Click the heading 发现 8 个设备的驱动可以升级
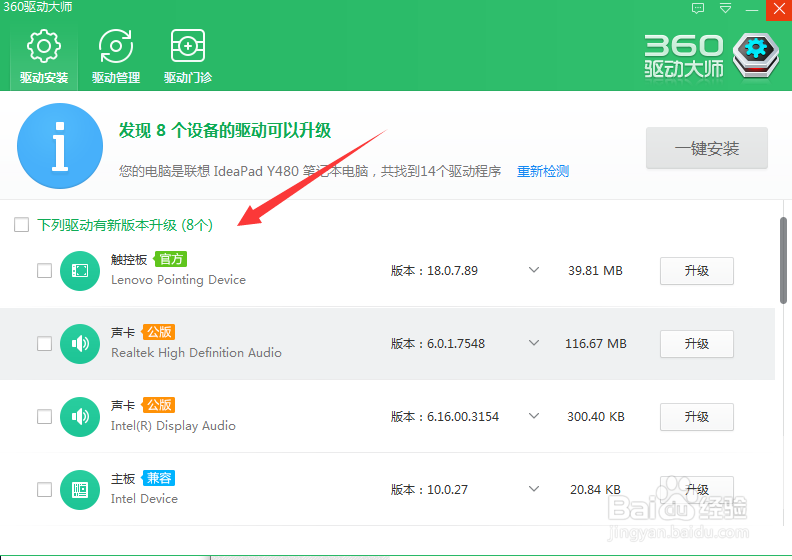The height and width of the screenshot is (560, 792). pyautogui.click(x=225, y=130)
